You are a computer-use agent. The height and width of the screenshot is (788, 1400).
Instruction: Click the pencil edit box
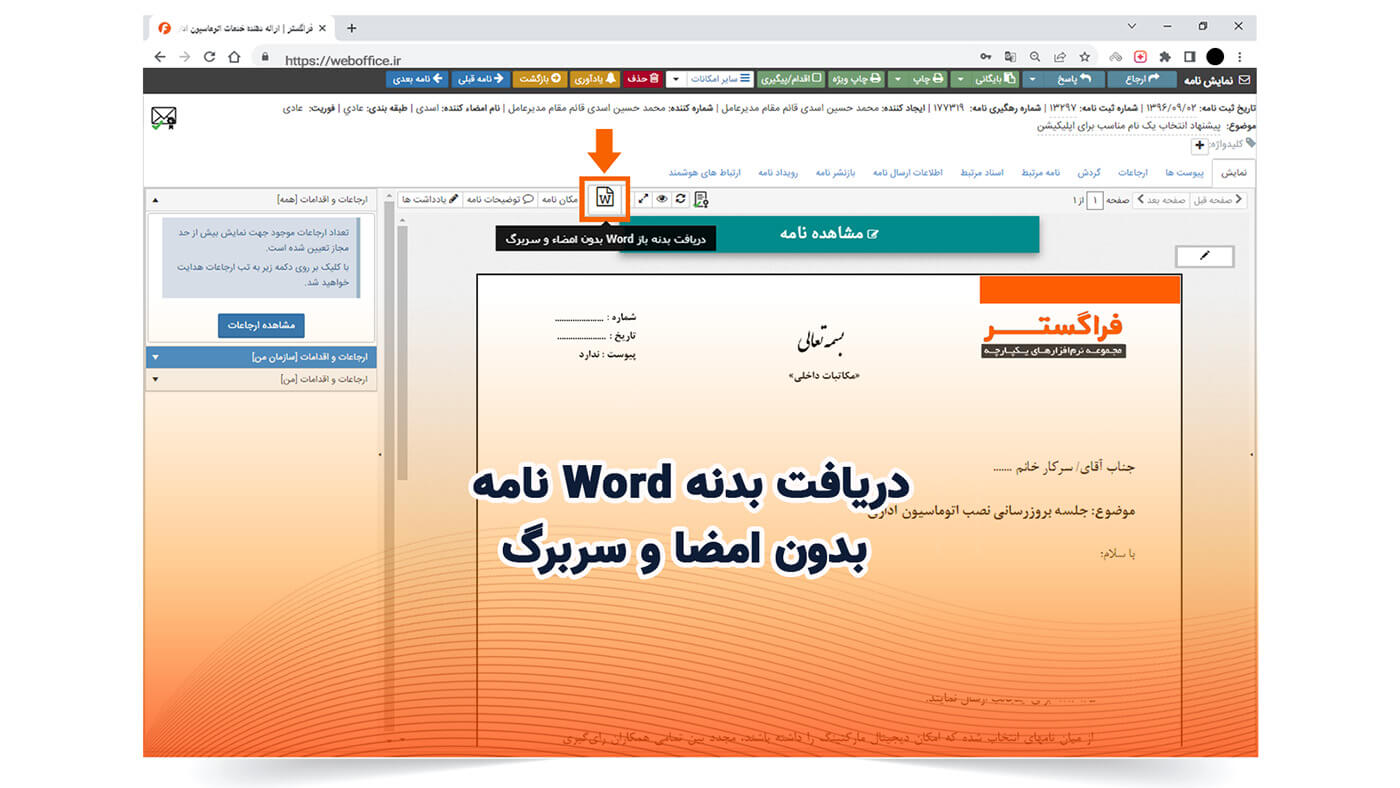pyautogui.click(x=1205, y=256)
